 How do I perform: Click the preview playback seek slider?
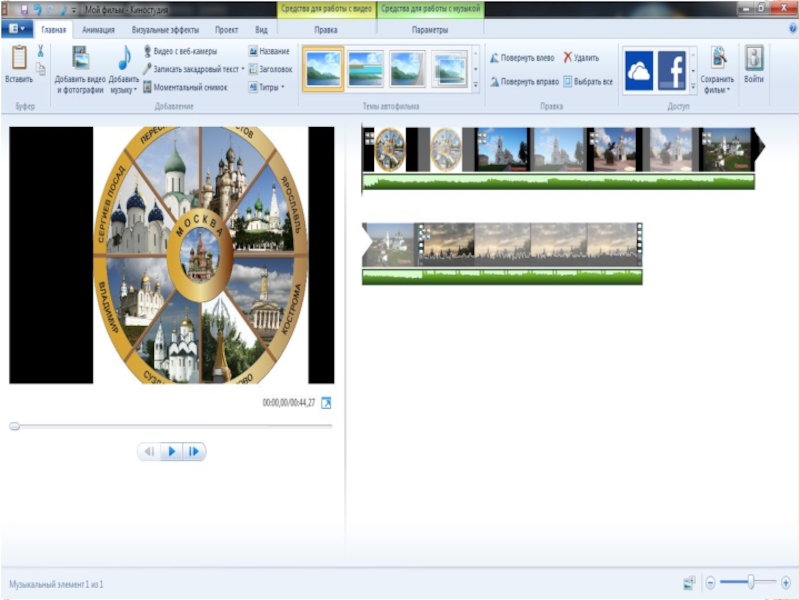click(x=170, y=426)
